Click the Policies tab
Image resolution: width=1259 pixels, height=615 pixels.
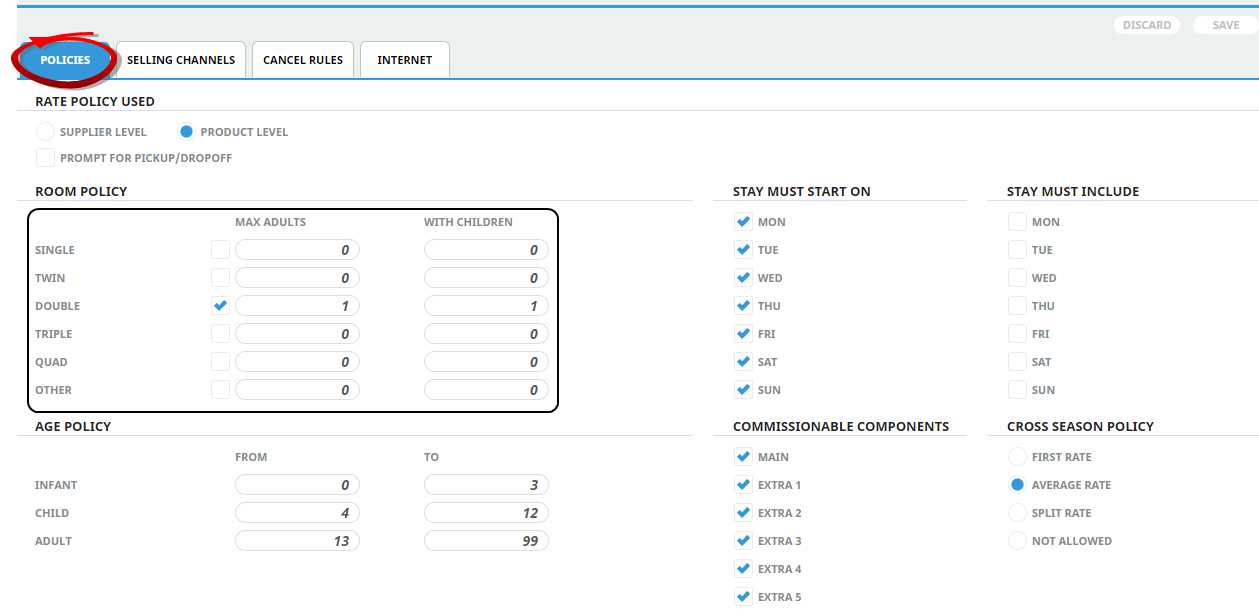[x=65, y=60]
